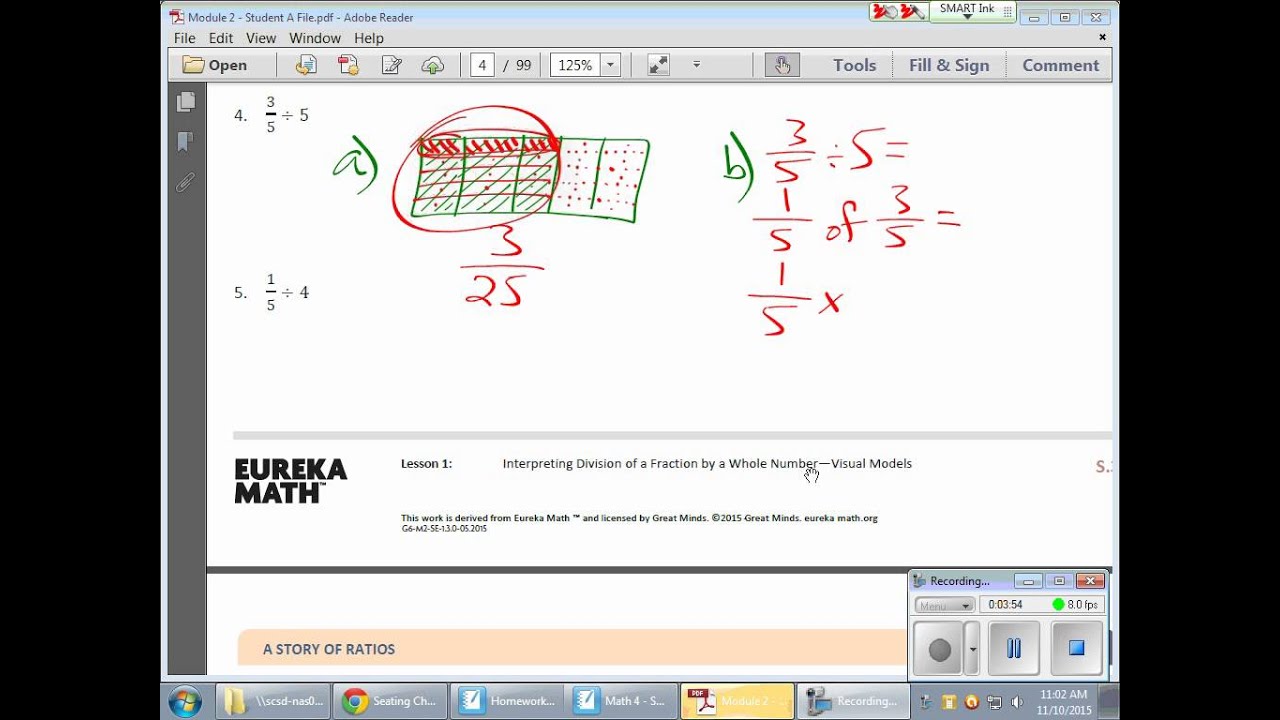Open the bookmarks panel in sidebar

point(186,142)
